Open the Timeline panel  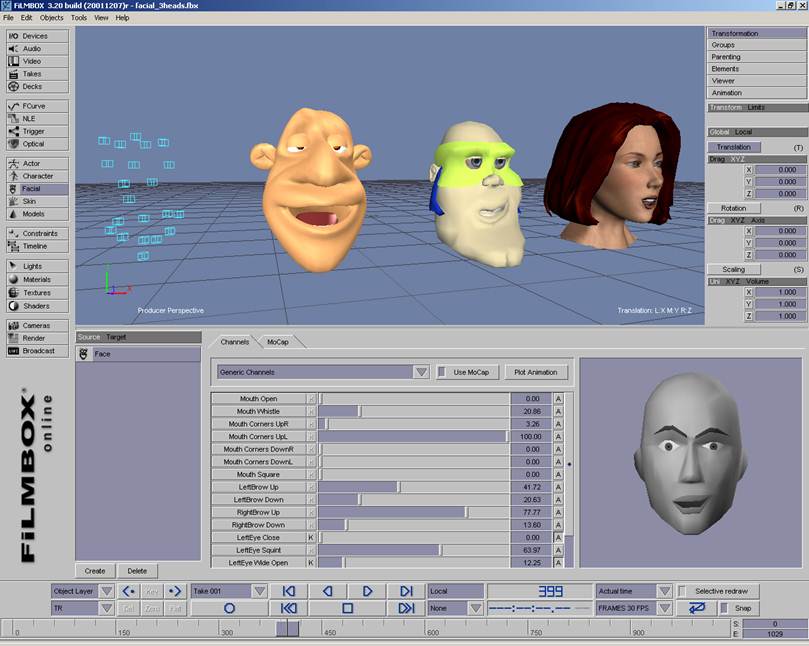(x=37, y=246)
